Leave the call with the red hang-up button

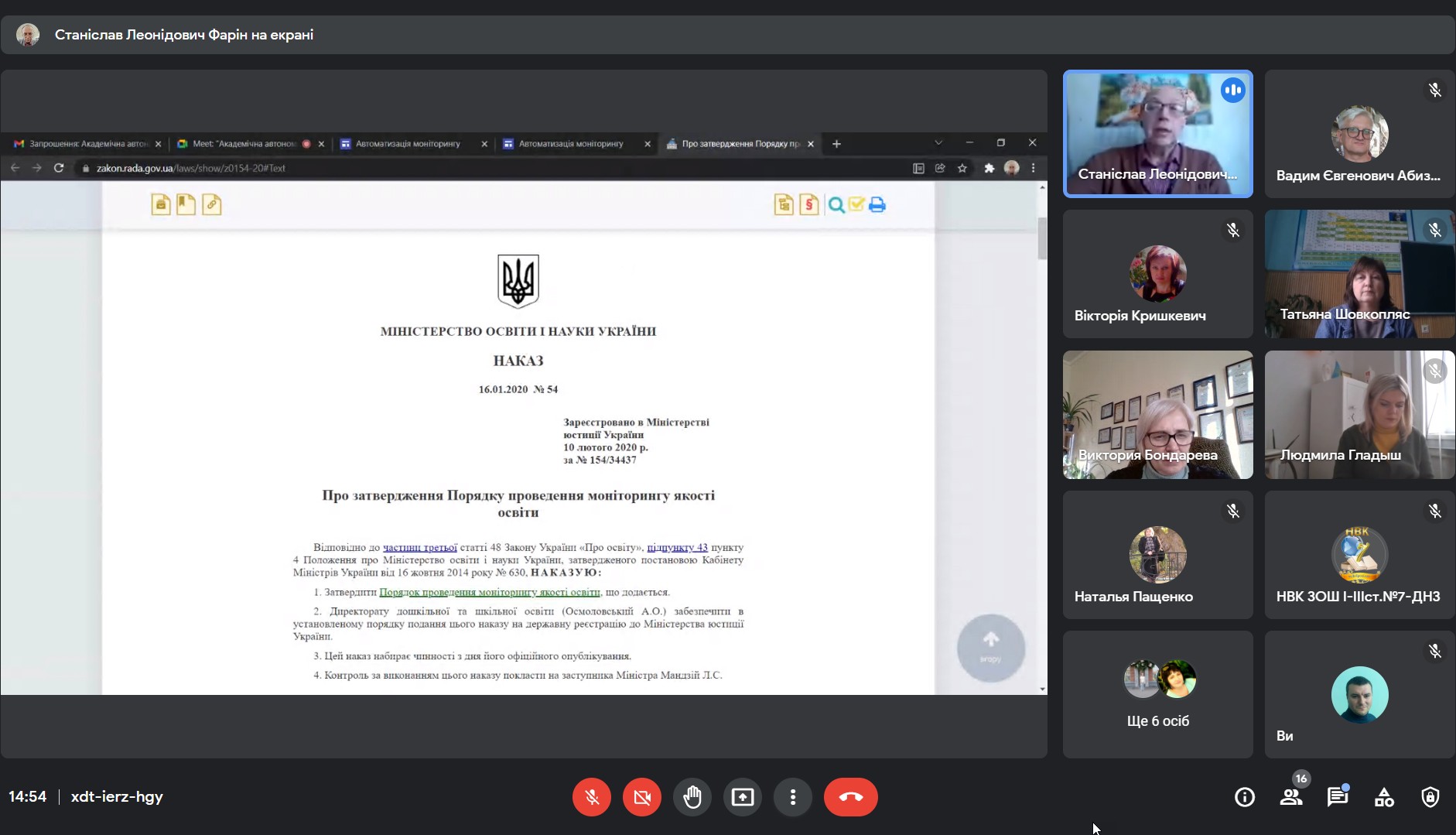tap(851, 797)
